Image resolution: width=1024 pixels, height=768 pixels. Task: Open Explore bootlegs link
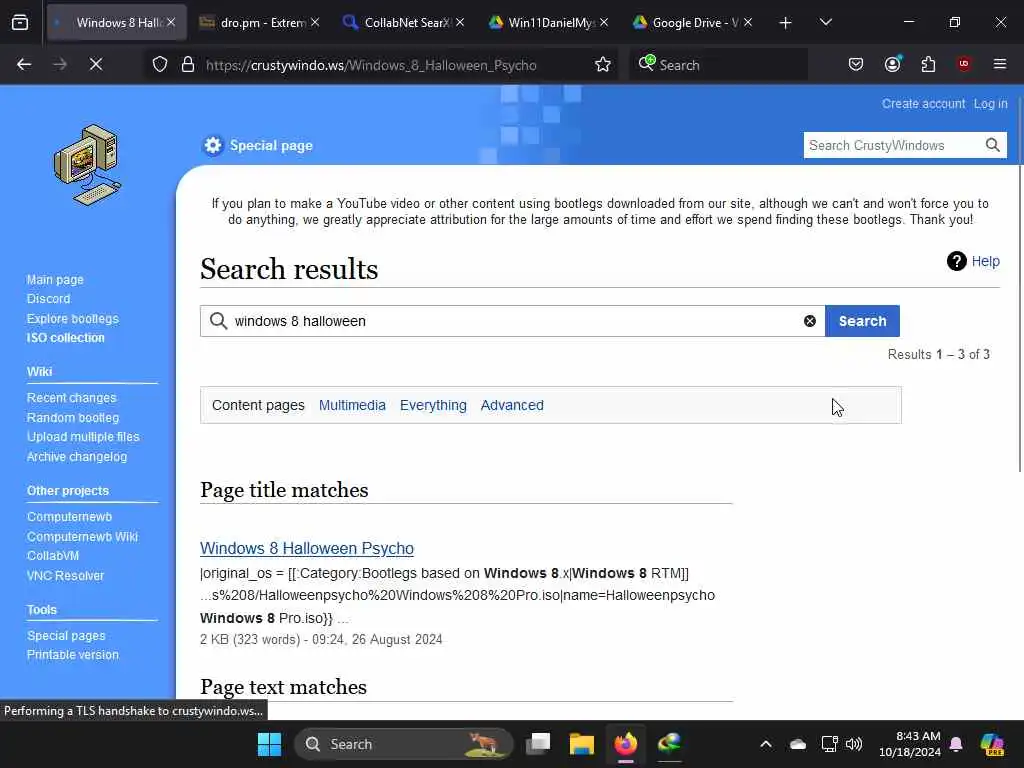(x=72, y=319)
